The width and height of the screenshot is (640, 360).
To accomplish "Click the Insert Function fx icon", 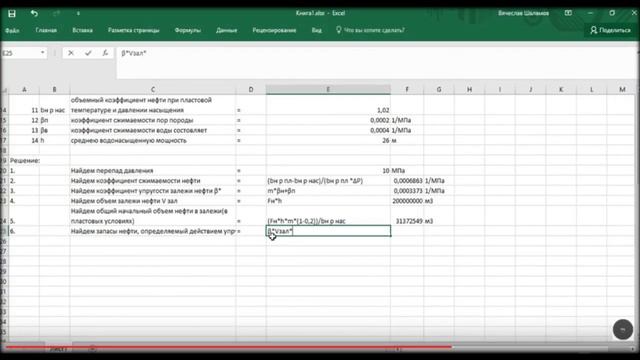I will click(105, 53).
